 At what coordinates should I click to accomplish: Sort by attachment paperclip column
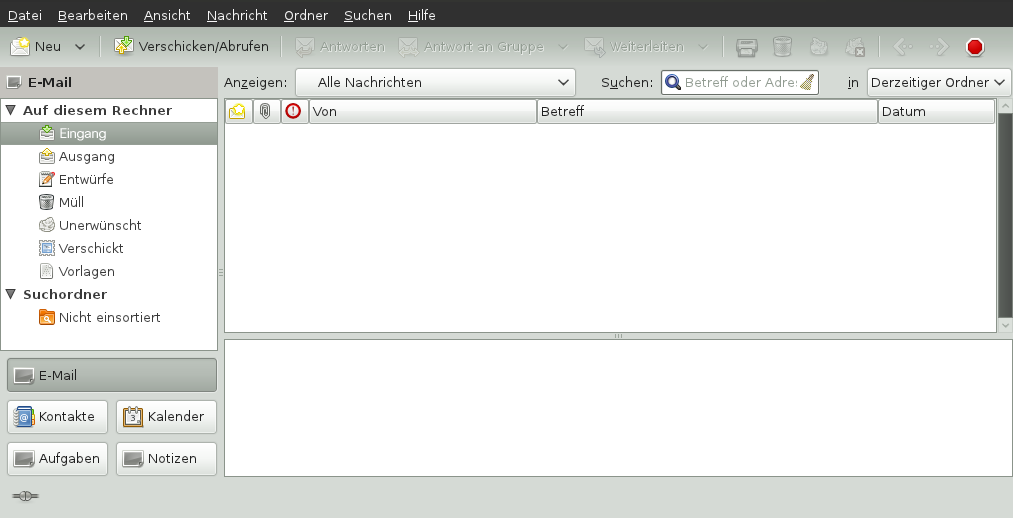coord(265,112)
